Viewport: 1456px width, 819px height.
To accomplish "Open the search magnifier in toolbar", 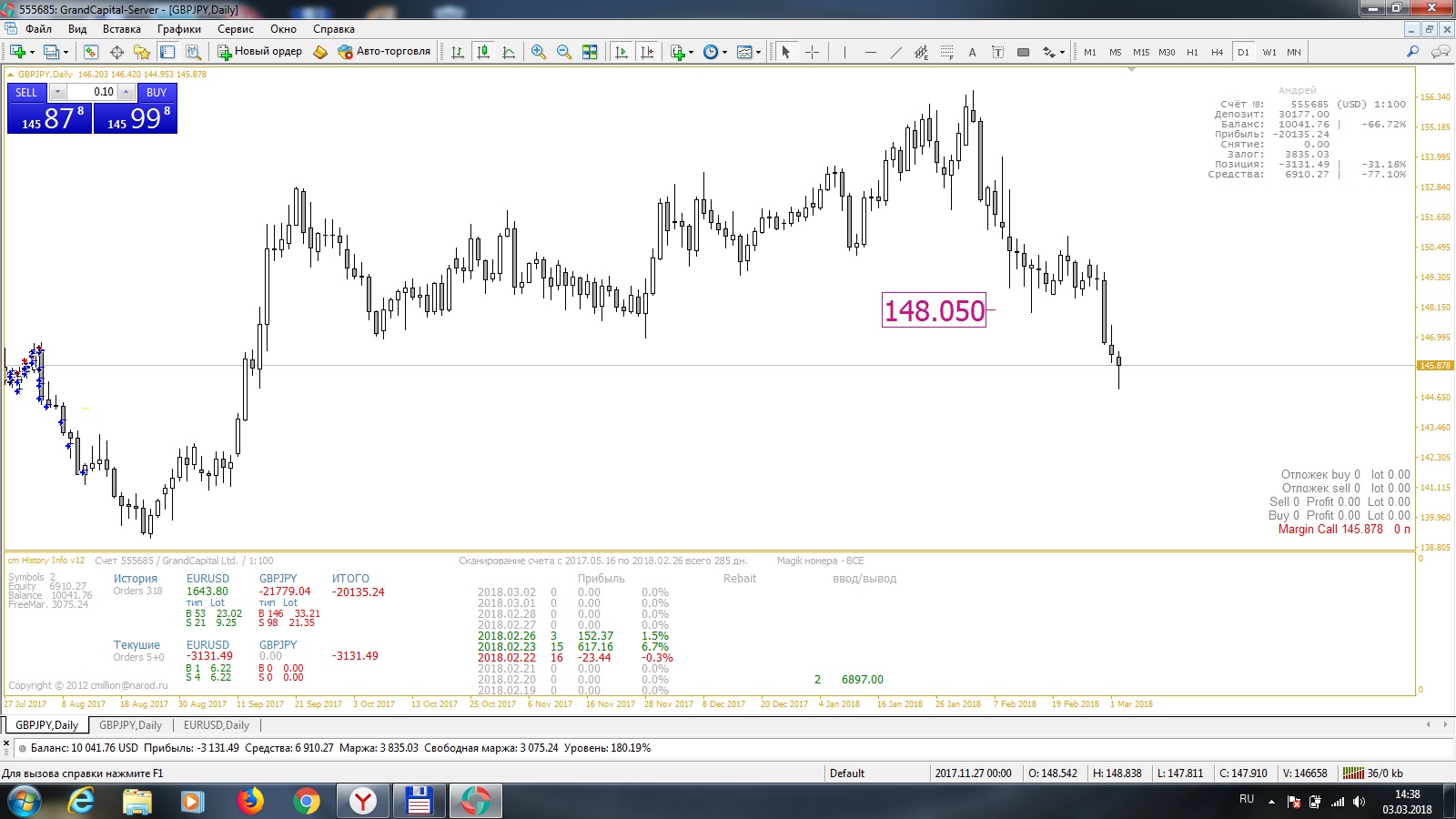I will [x=1412, y=52].
